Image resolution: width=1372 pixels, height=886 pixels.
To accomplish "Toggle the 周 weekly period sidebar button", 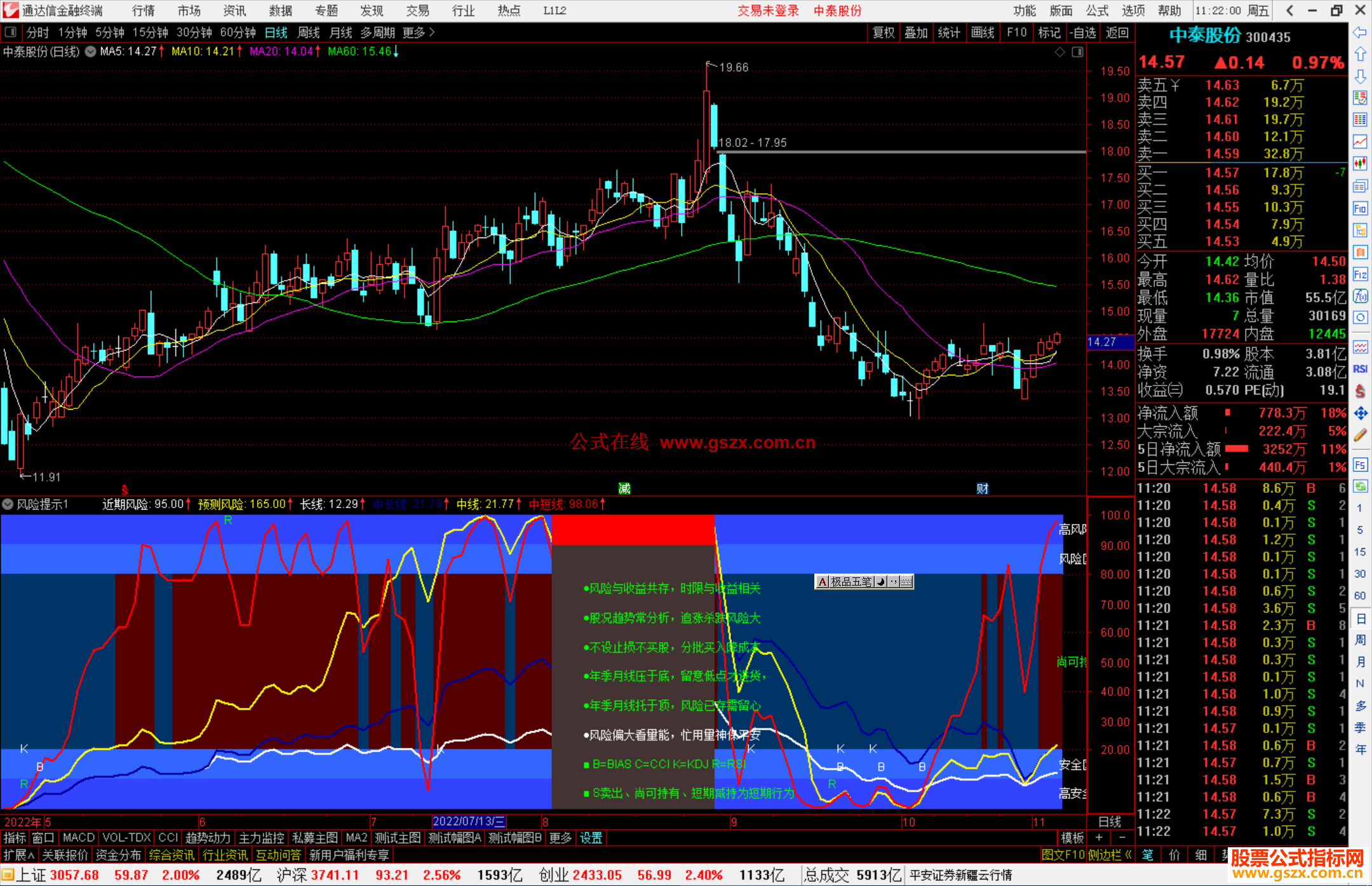I will pos(1360,640).
